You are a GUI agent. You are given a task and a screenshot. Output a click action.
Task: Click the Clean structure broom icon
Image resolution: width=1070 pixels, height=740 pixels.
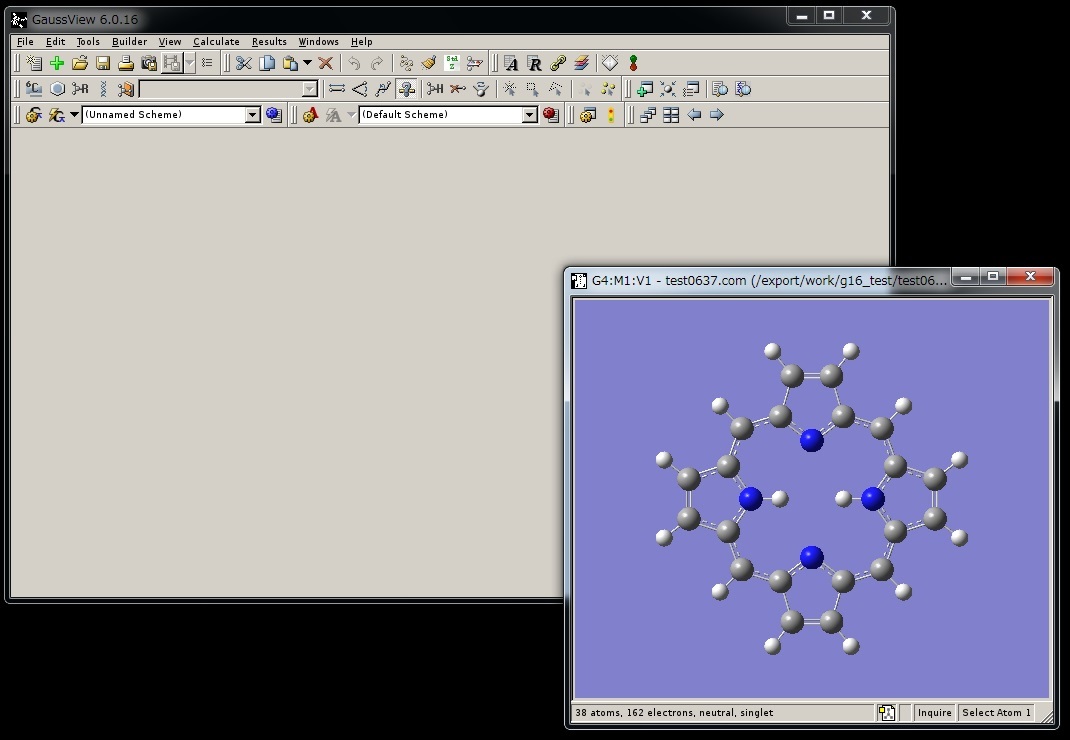[x=429, y=63]
